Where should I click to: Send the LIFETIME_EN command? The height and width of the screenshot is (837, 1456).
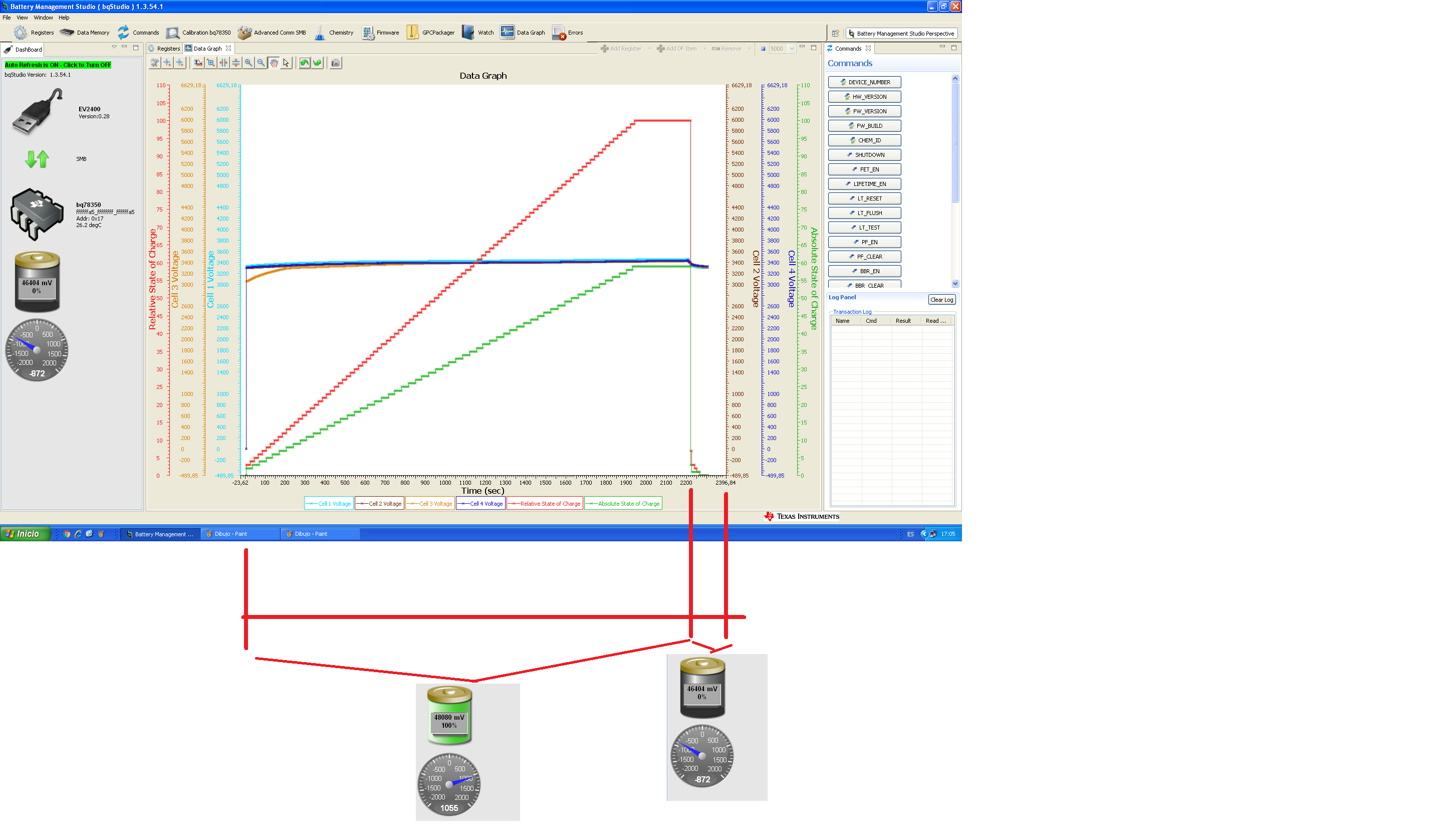coord(864,184)
